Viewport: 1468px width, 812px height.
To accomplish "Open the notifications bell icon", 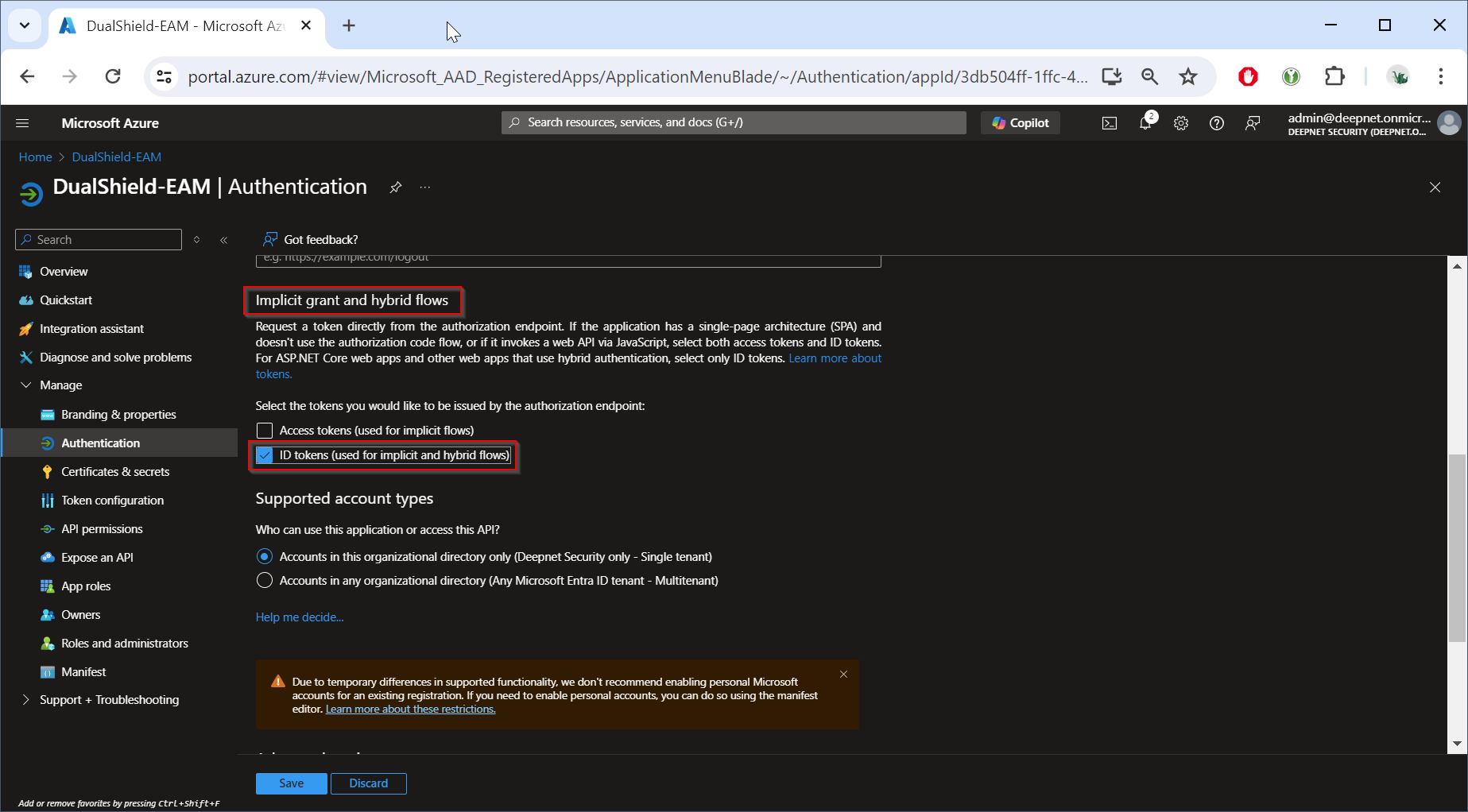I will (x=1145, y=123).
